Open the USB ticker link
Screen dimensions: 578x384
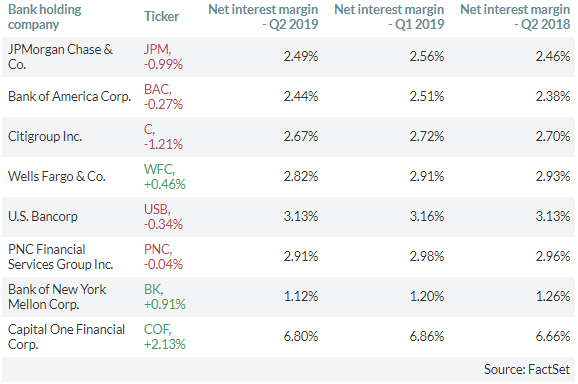163,217
